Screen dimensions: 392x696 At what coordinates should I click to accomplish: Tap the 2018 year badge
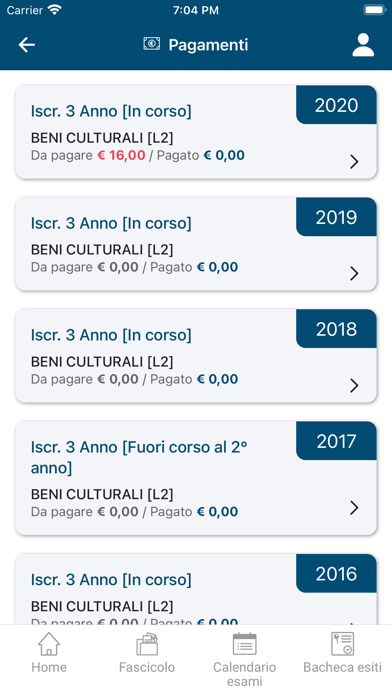(336, 328)
